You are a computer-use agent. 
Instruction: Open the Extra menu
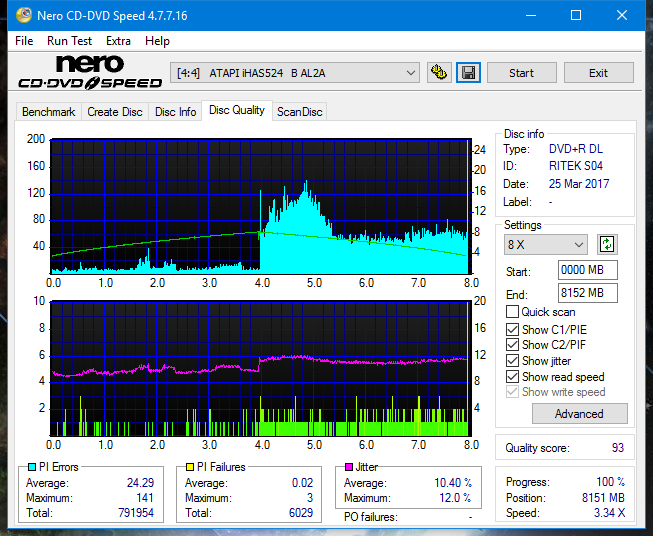(118, 41)
